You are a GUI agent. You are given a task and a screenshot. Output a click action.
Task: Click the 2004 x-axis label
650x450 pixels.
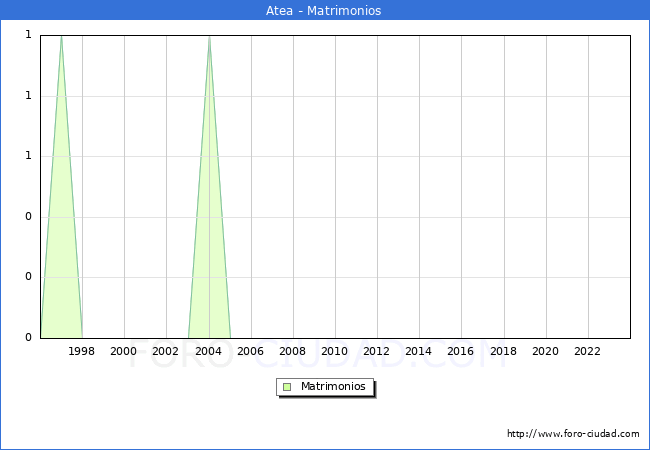pos(209,351)
